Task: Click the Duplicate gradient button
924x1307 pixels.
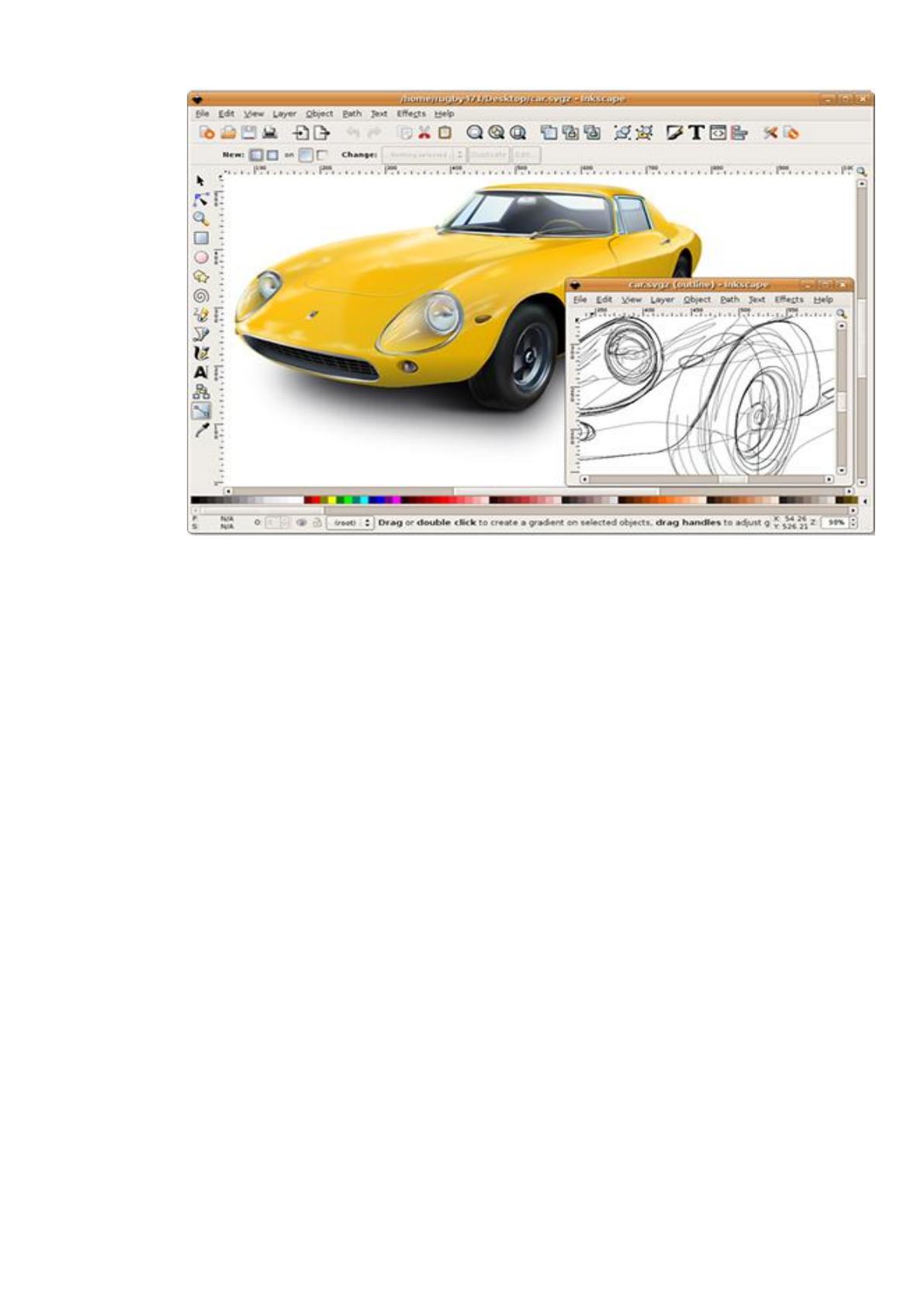Action: 488,155
